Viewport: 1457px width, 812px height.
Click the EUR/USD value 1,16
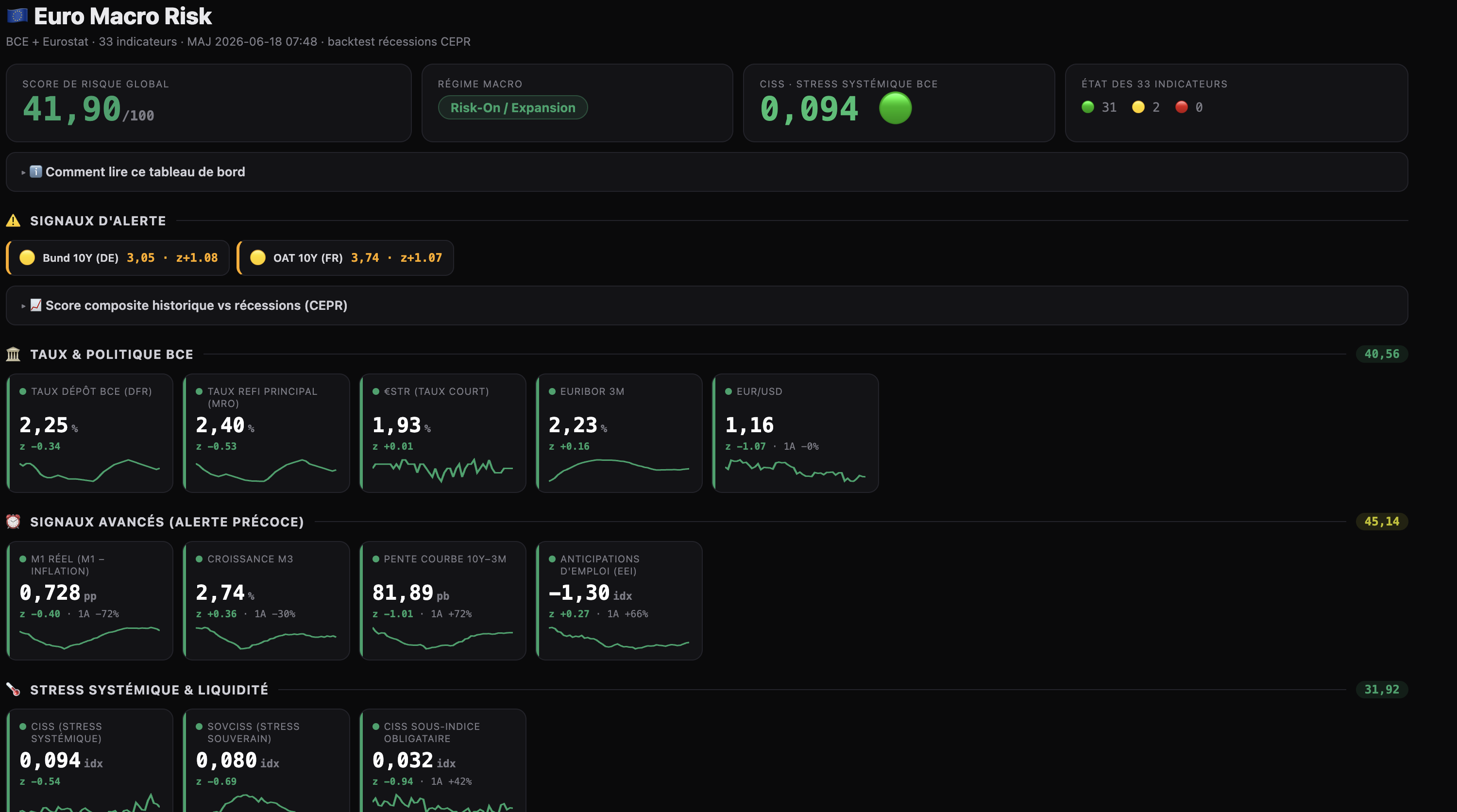point(749,425)
